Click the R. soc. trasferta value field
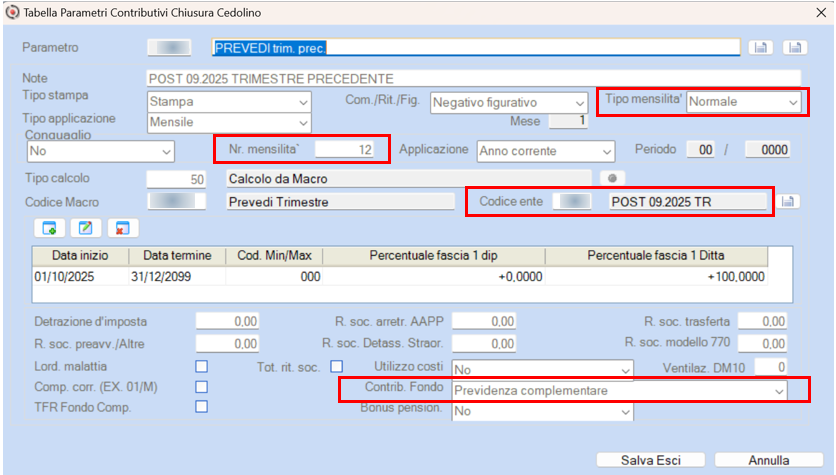836x475 pixels. coord(762,321)
